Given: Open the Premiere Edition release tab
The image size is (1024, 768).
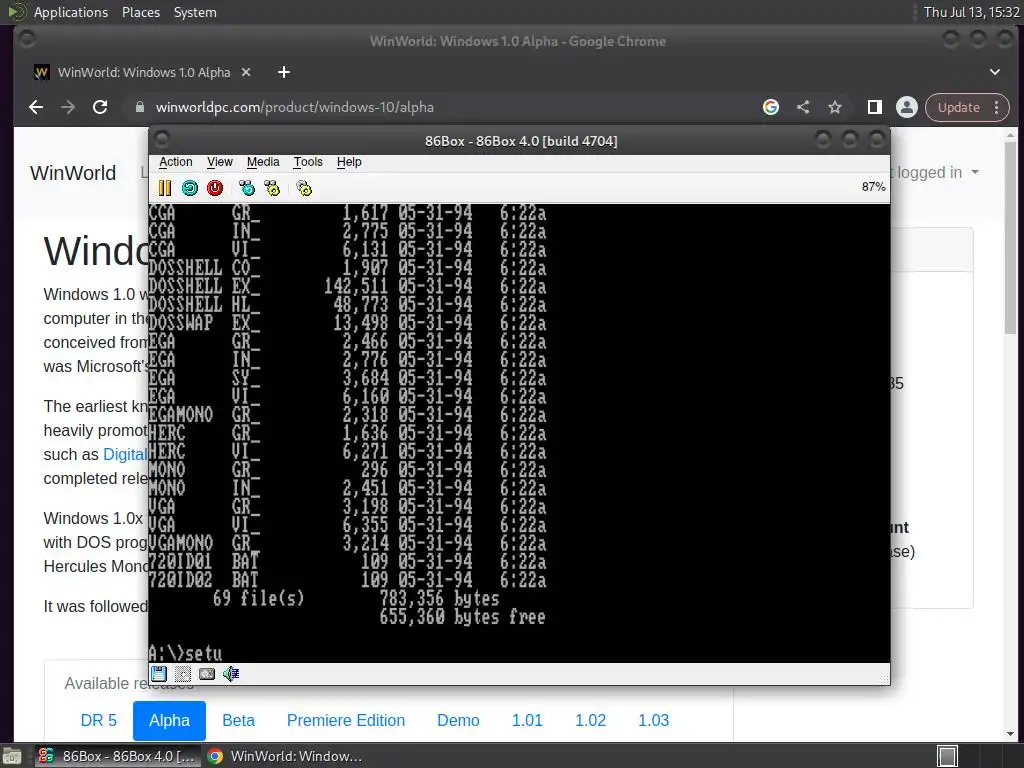Looking at the screenshot, I should (x=345, y=720).
